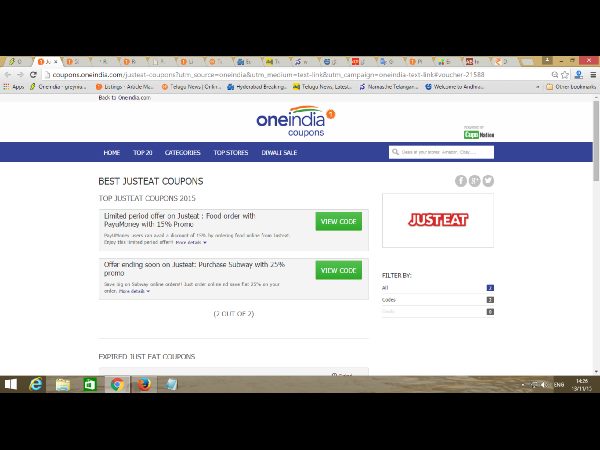Select the Codes filter option
600x450 pixels.
click(x=388, y=299)
